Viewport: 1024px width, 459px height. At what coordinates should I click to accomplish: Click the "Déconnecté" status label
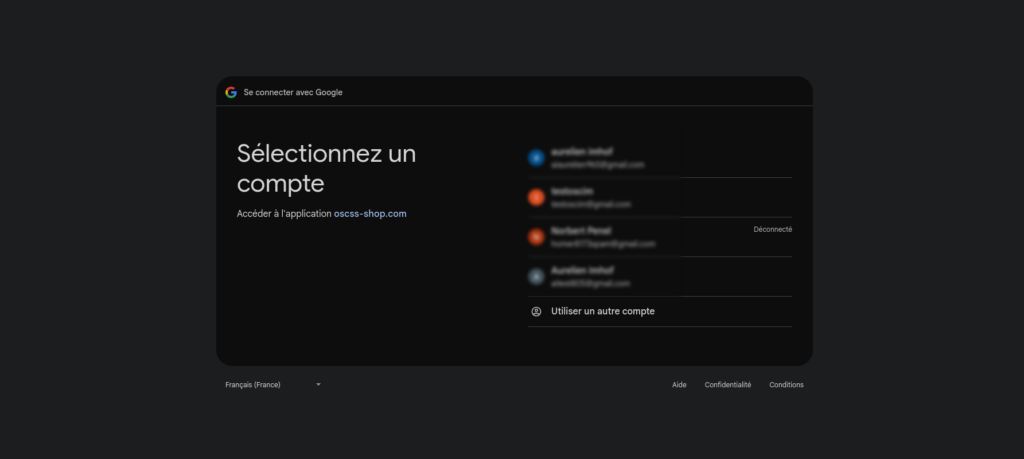click(x=772, y=230)
